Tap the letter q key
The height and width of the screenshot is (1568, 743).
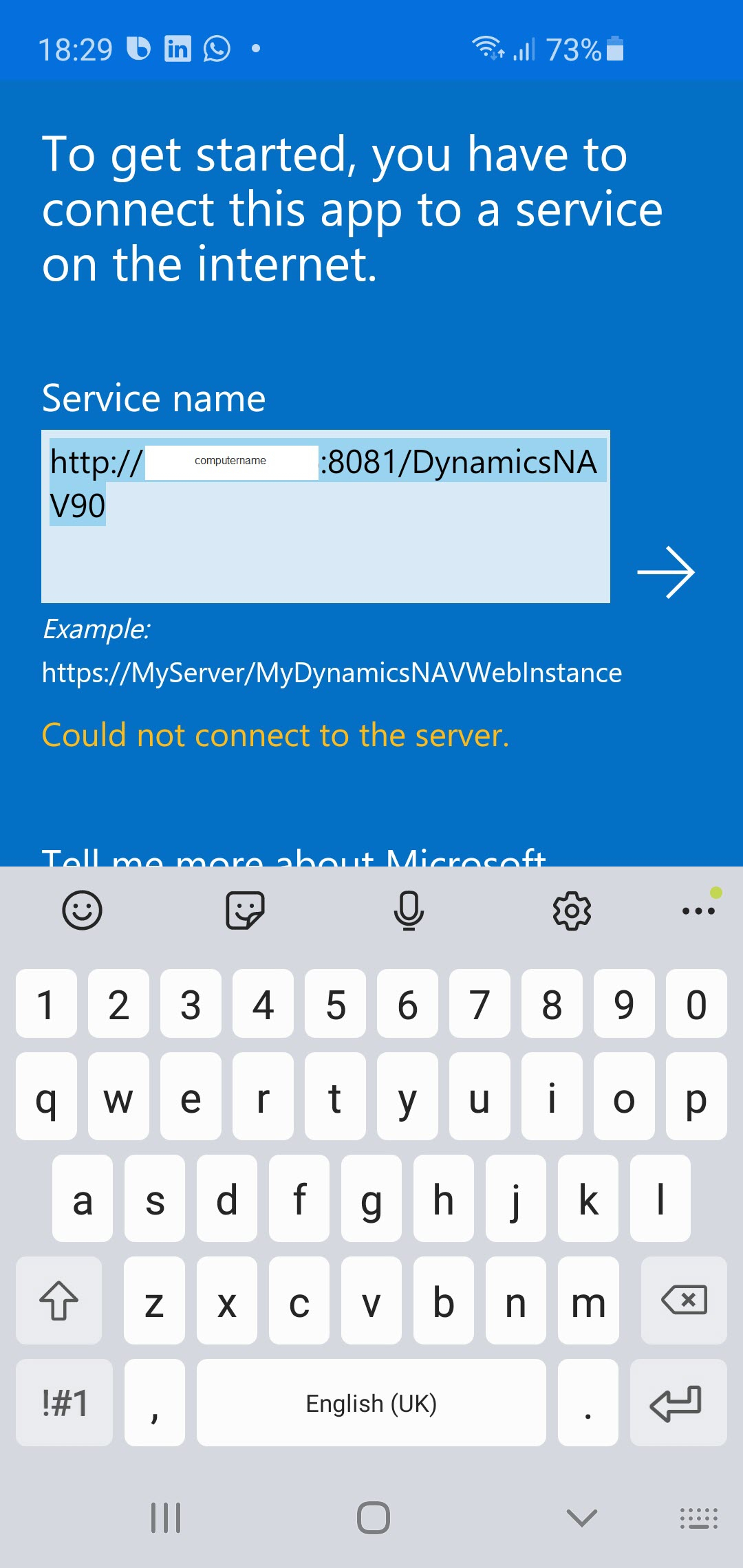click(x=46, y=1096)
